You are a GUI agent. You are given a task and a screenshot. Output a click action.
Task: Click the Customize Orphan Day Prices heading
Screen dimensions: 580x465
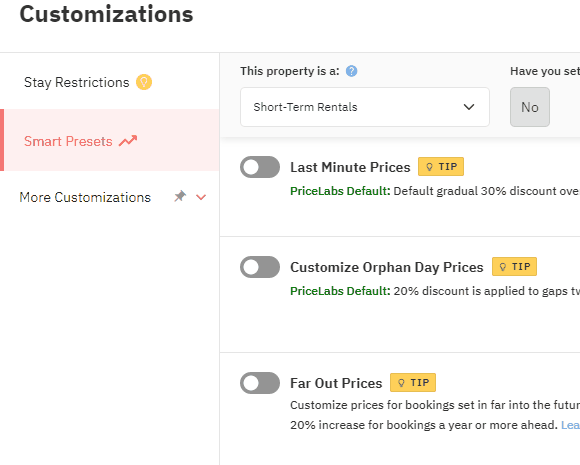(387, 267)
